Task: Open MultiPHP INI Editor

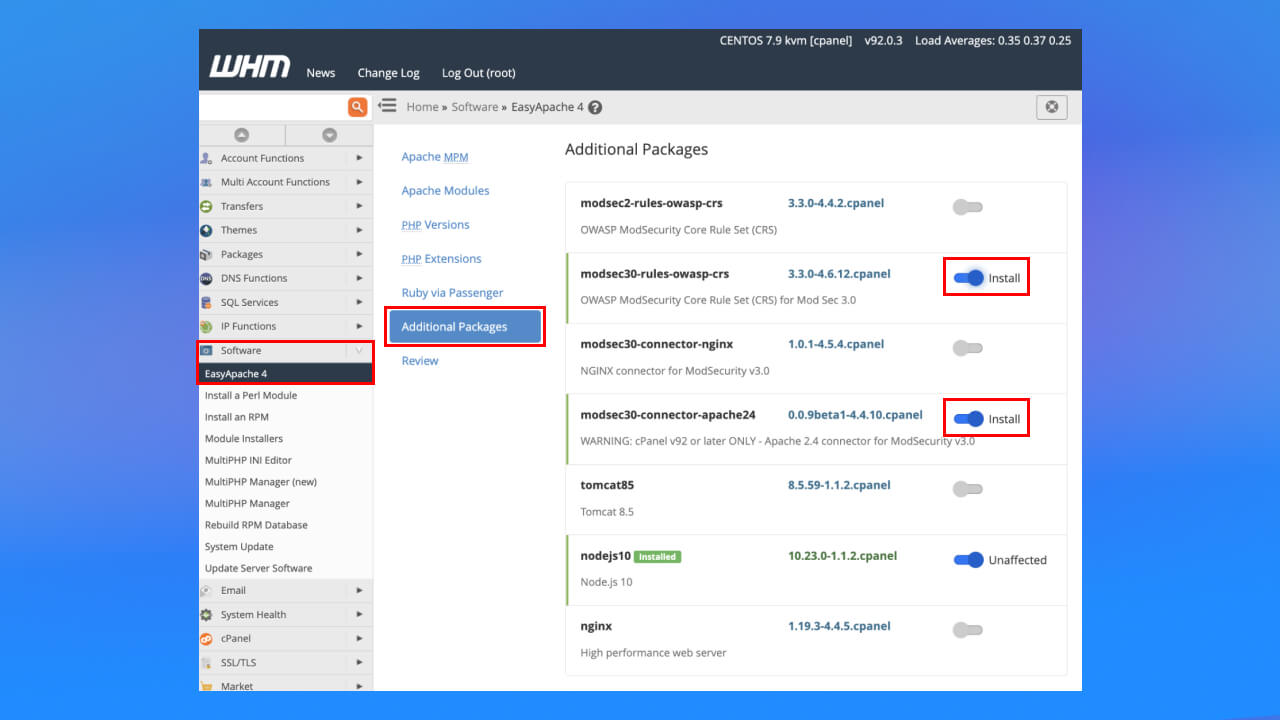Action: (248, 460)
